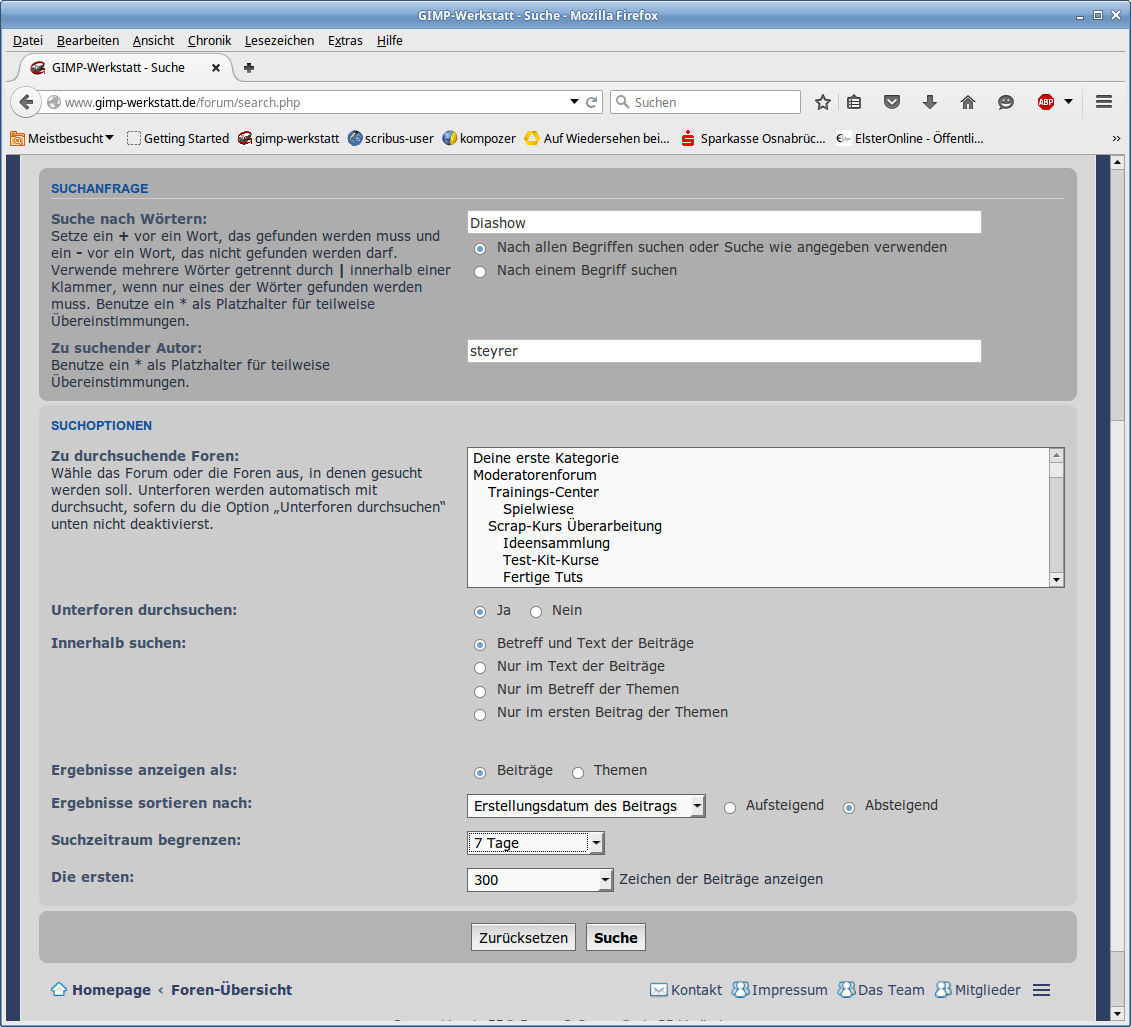Open the Auf Wiedersehen bei... bookmark
The height and width of the screenshot is (1027, 1131).
click(597, 138)
